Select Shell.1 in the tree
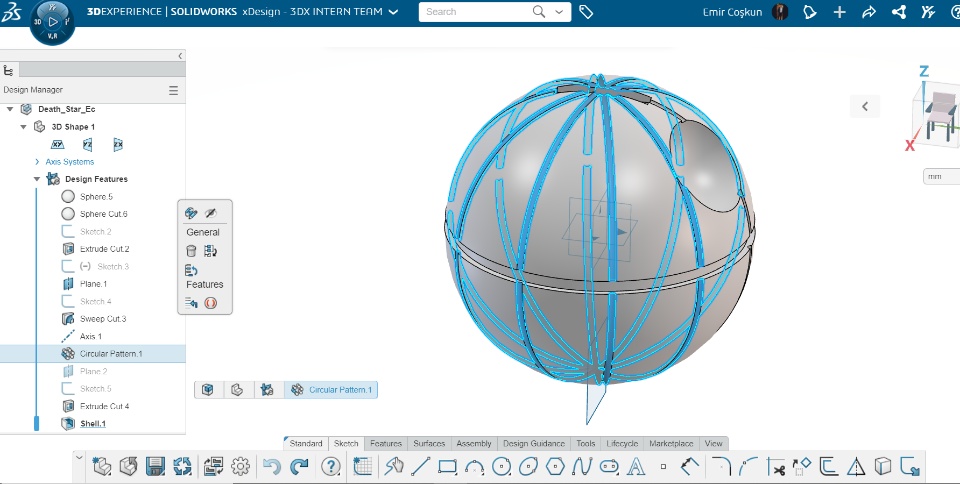 [93, 423]
